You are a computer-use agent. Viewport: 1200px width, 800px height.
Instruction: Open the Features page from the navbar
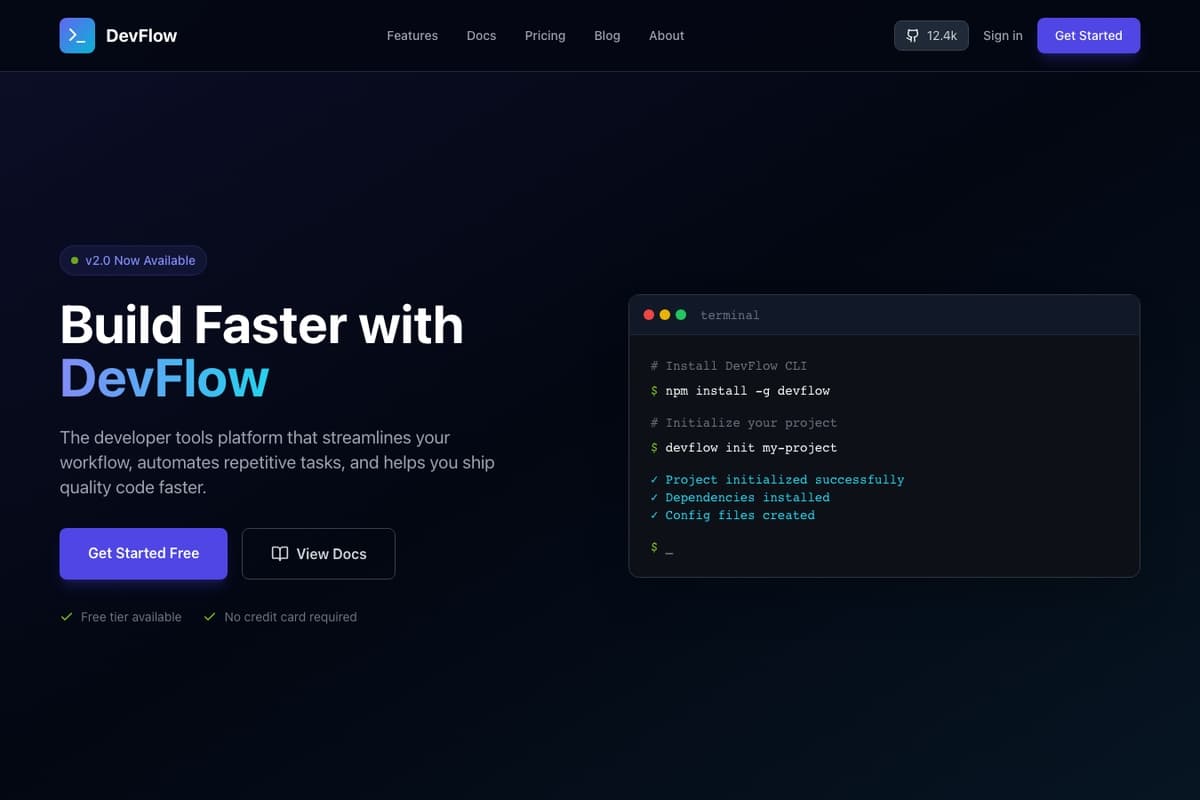click(412, 35)
